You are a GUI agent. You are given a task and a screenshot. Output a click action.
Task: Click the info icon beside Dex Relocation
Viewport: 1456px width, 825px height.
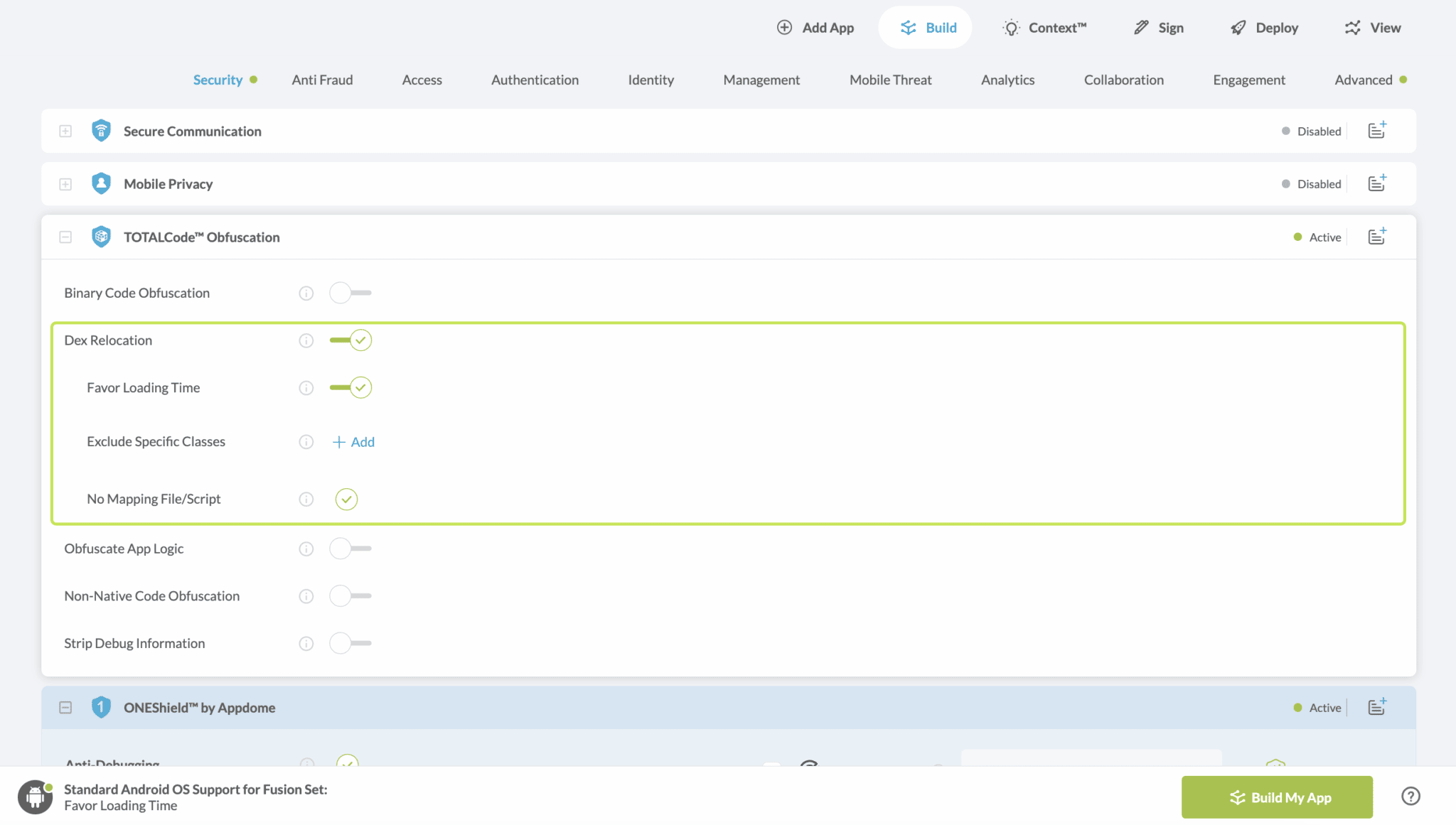point(306,340)
